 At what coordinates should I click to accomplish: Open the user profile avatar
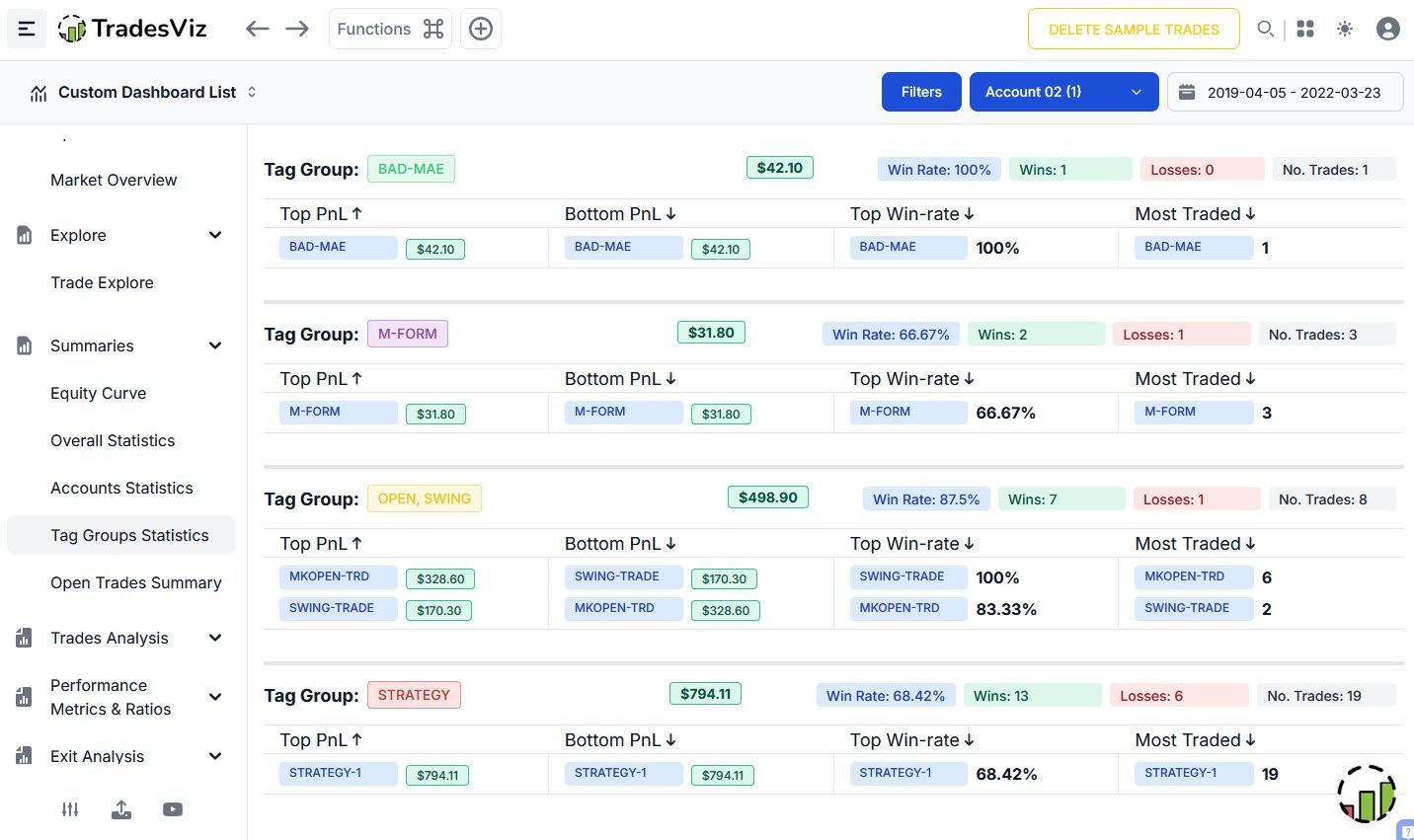1387,29
